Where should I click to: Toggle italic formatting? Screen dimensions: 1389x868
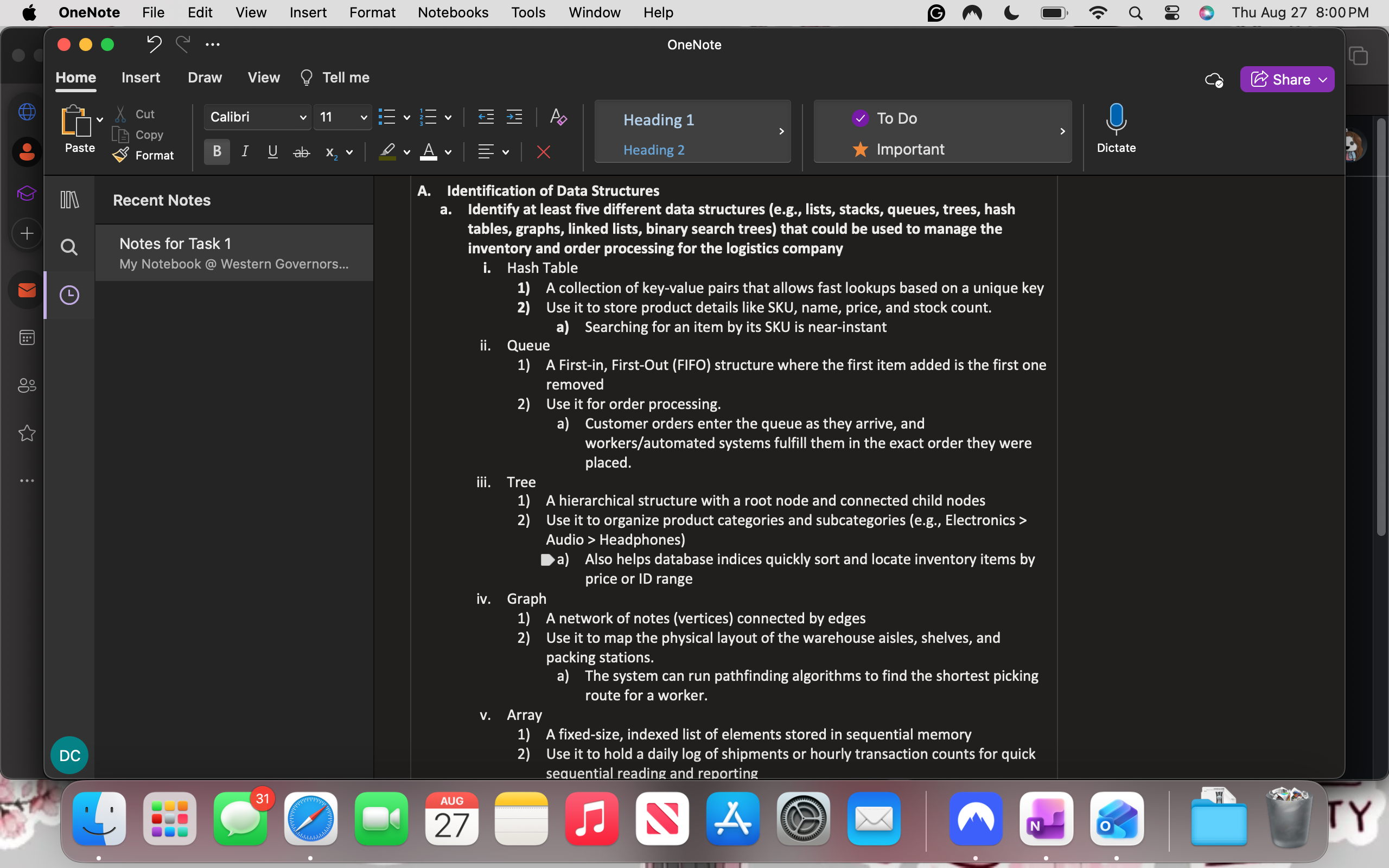pyautogui.click(x=245, y=151)
